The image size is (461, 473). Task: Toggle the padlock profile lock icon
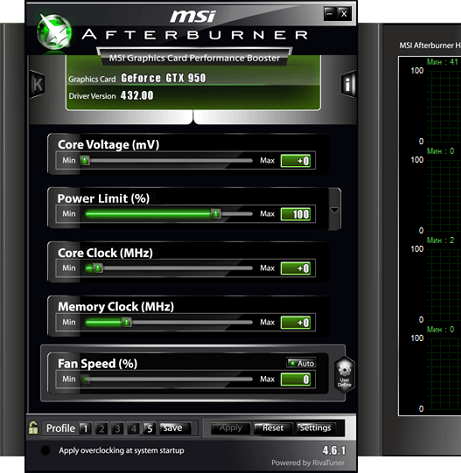(x=33, y=428)
